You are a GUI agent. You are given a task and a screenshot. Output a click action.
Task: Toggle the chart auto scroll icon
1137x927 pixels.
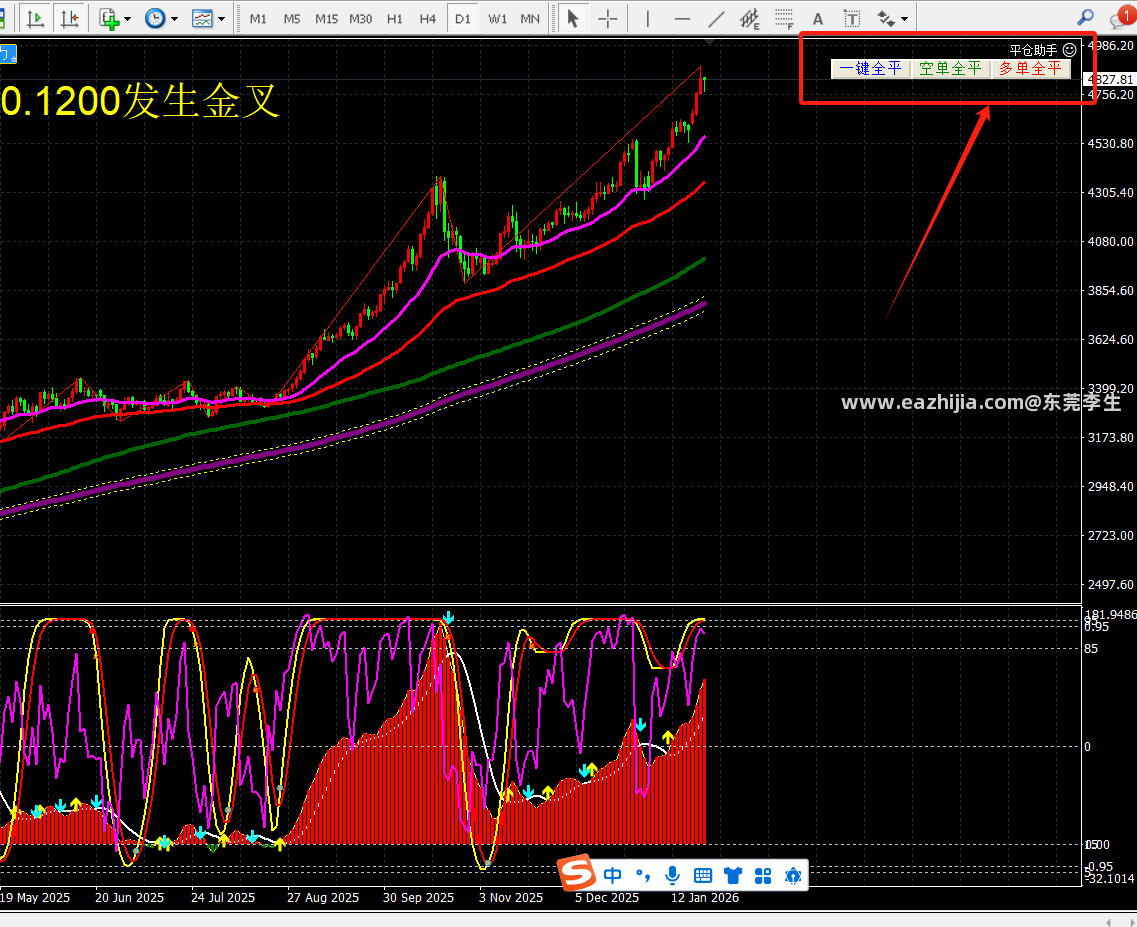pos(35,18)
